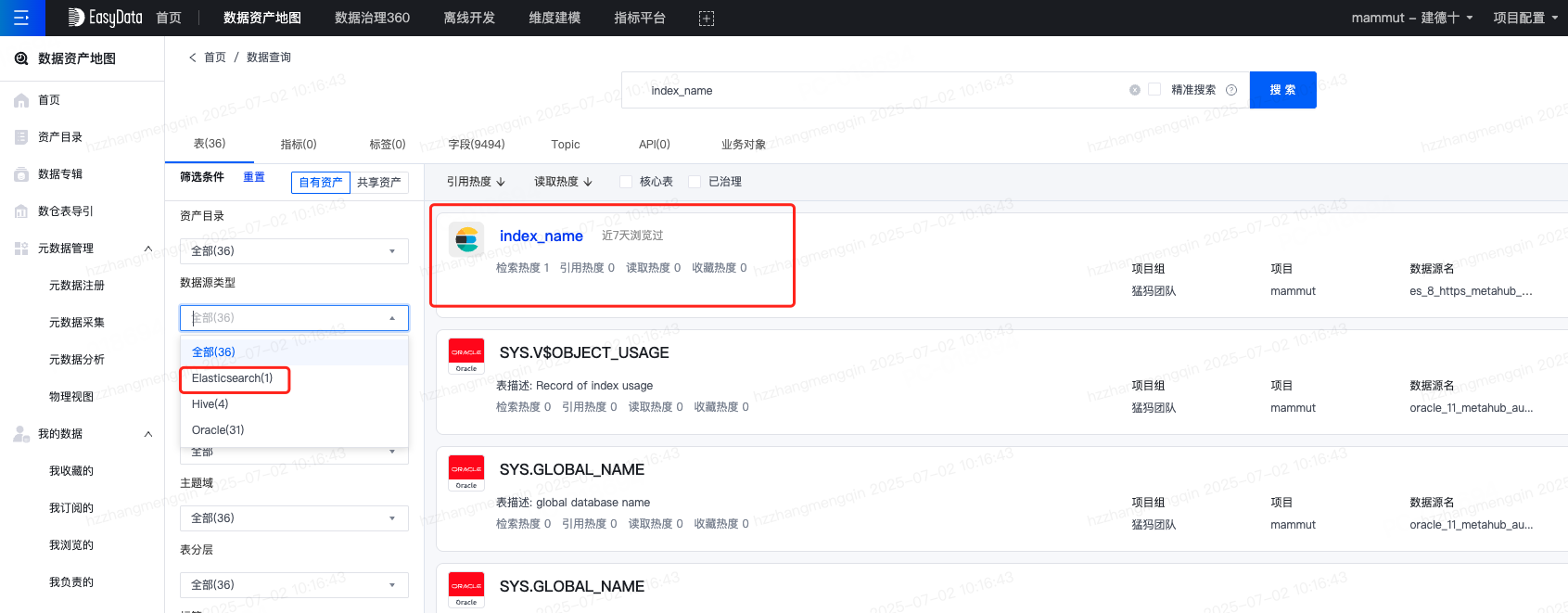1568x613 pixels.
Task: Click the 我的数据 sidebar icon
Action: (21, 434)
